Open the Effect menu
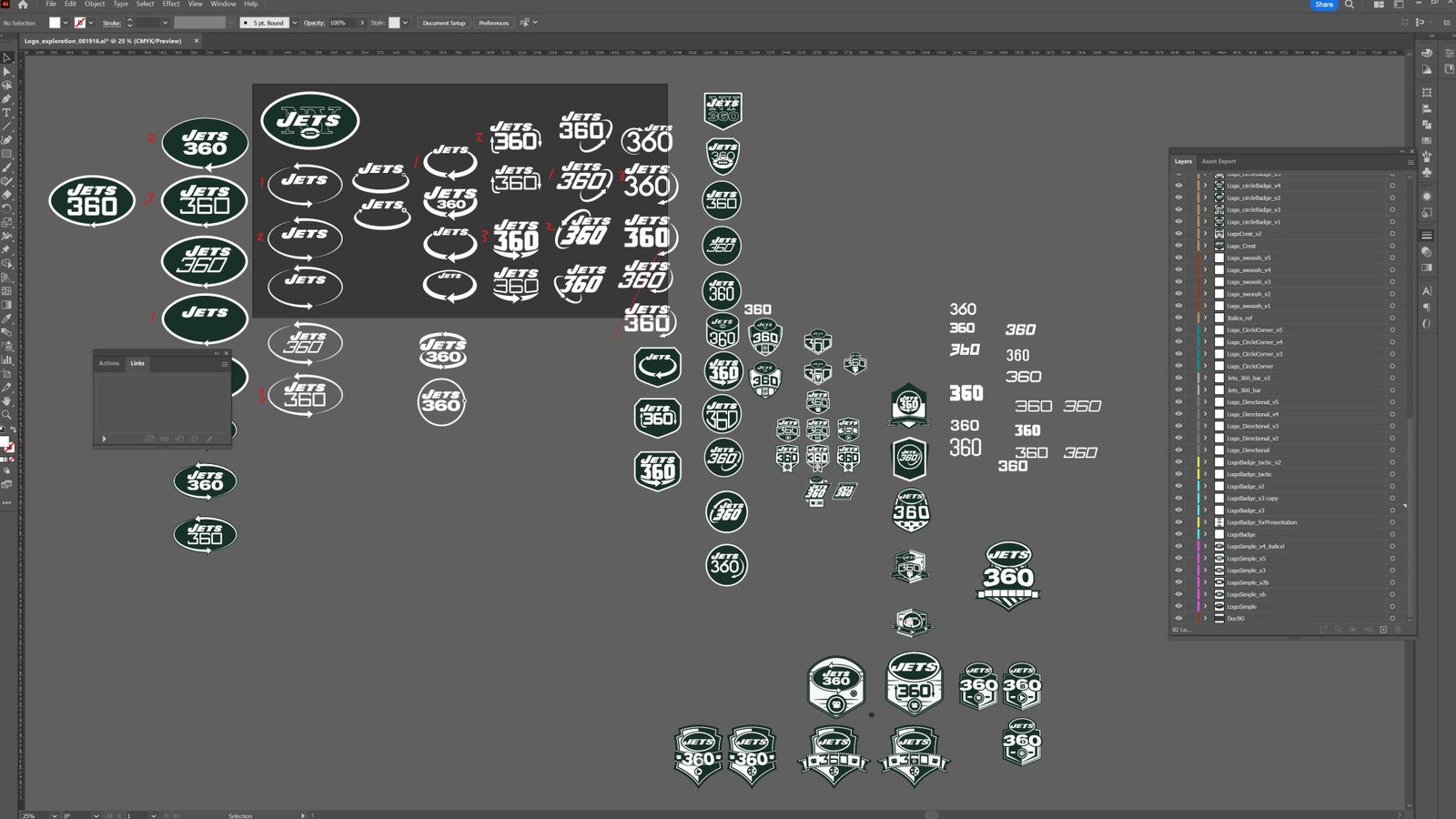Screen dimensions: 1456x819 pos(171,5)
